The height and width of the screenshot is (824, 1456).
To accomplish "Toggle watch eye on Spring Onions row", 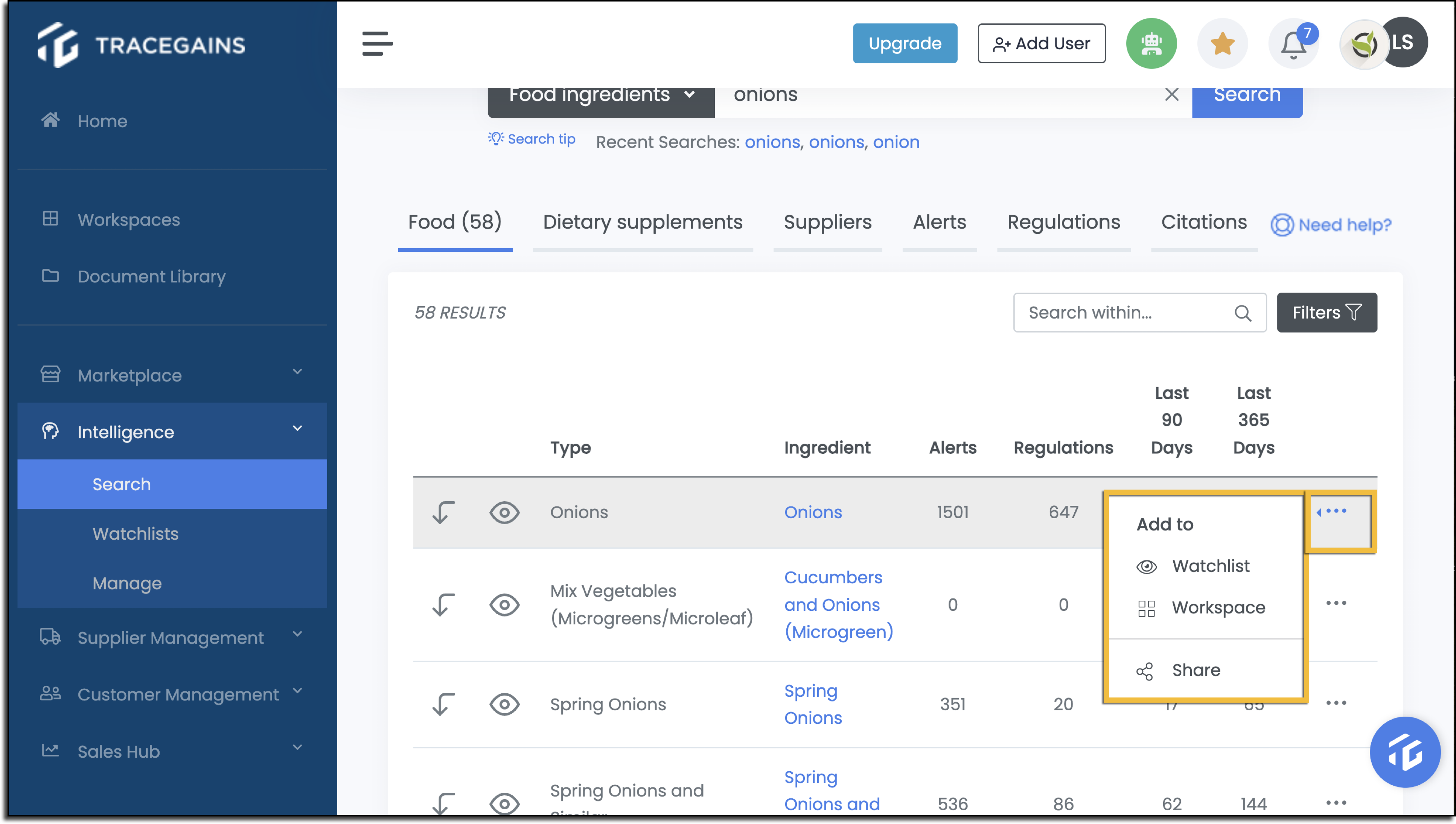I will (505, 704).
